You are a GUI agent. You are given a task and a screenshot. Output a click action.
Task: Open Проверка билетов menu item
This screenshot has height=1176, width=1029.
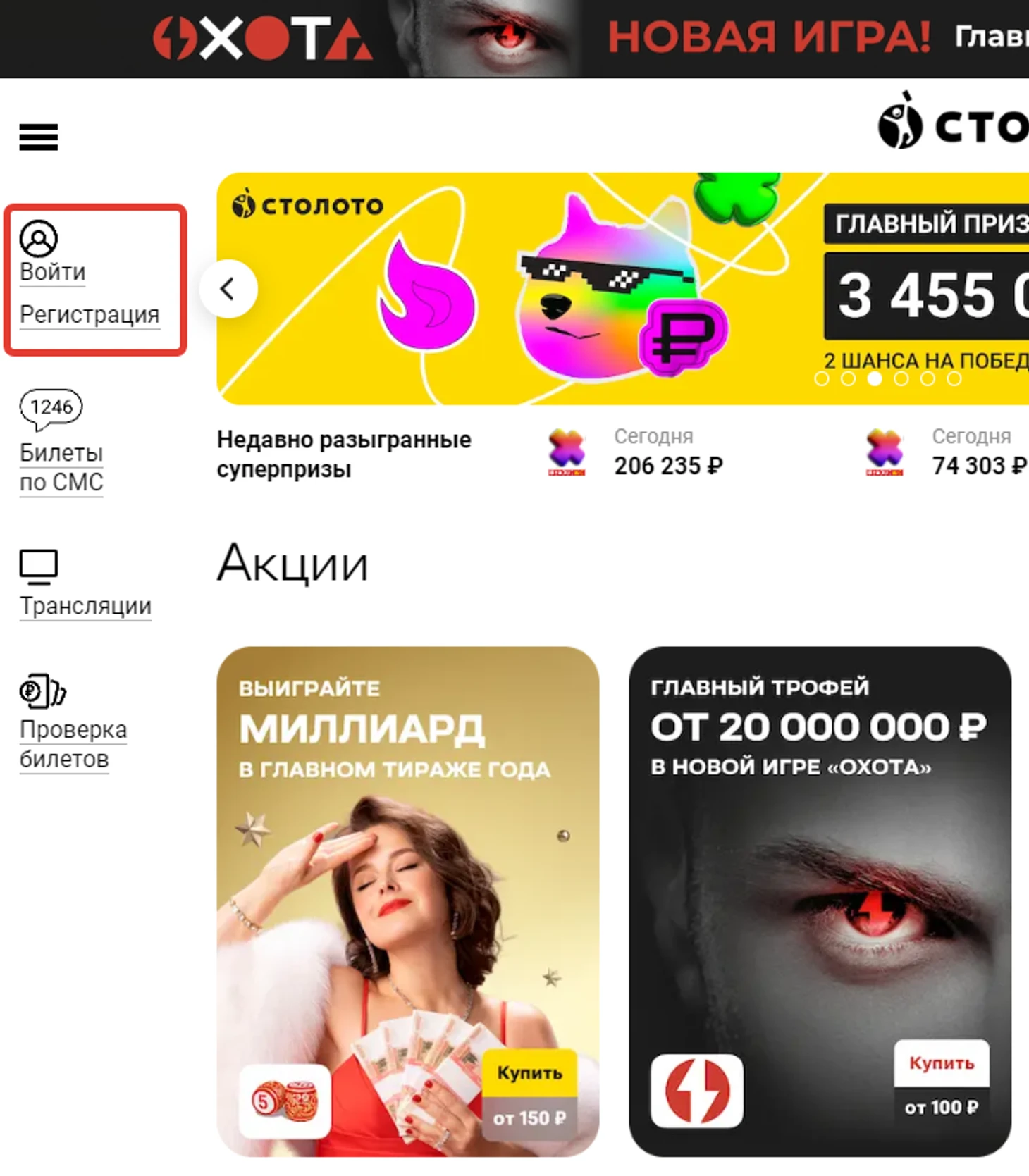(x=73, y=744)
